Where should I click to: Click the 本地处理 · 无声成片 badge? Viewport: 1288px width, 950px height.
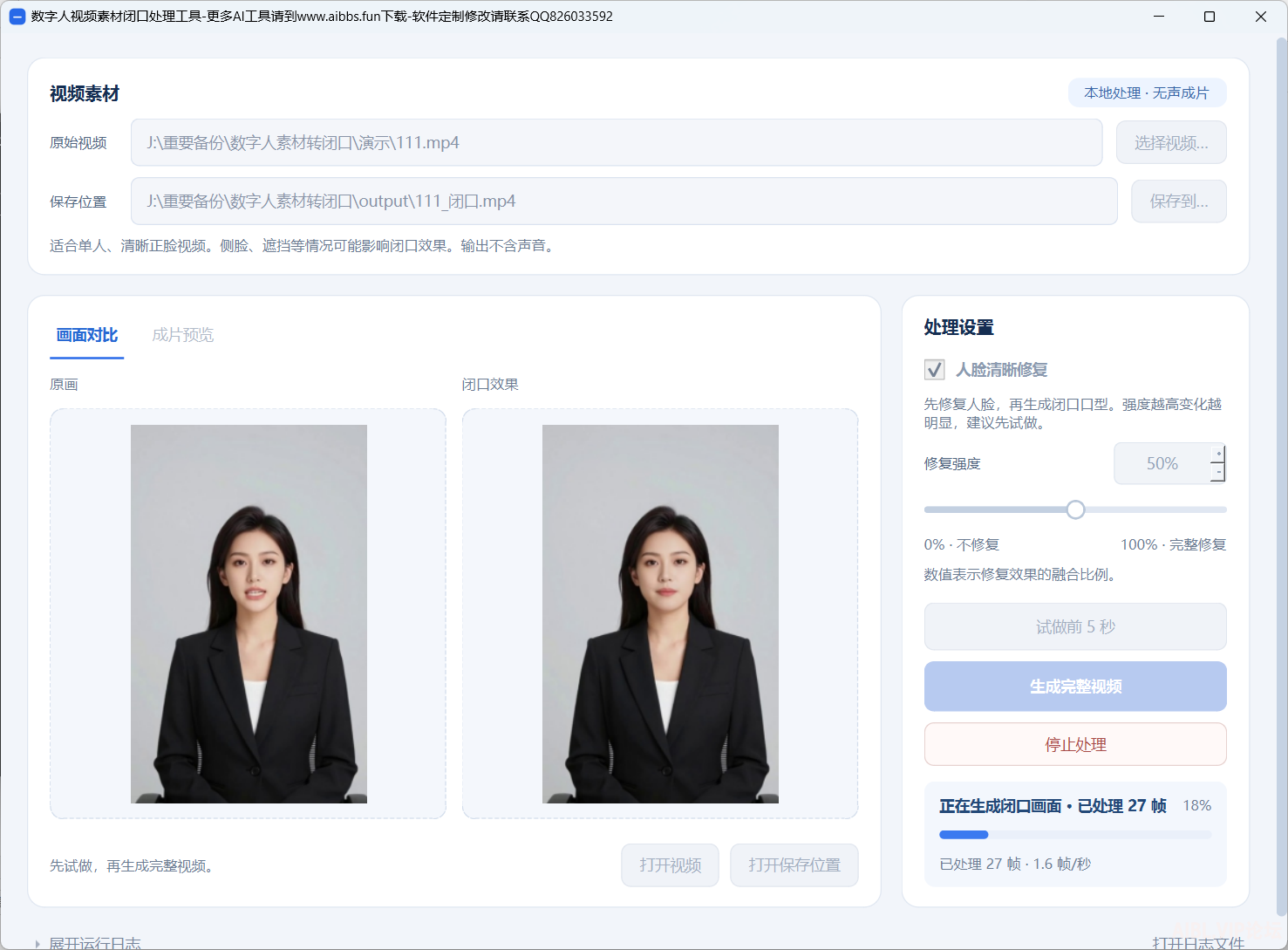[1147, 92]
